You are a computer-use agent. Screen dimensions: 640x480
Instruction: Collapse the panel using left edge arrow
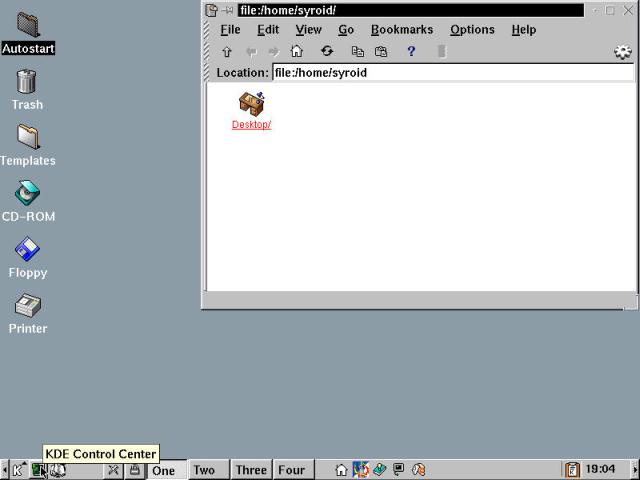point(5,470)
